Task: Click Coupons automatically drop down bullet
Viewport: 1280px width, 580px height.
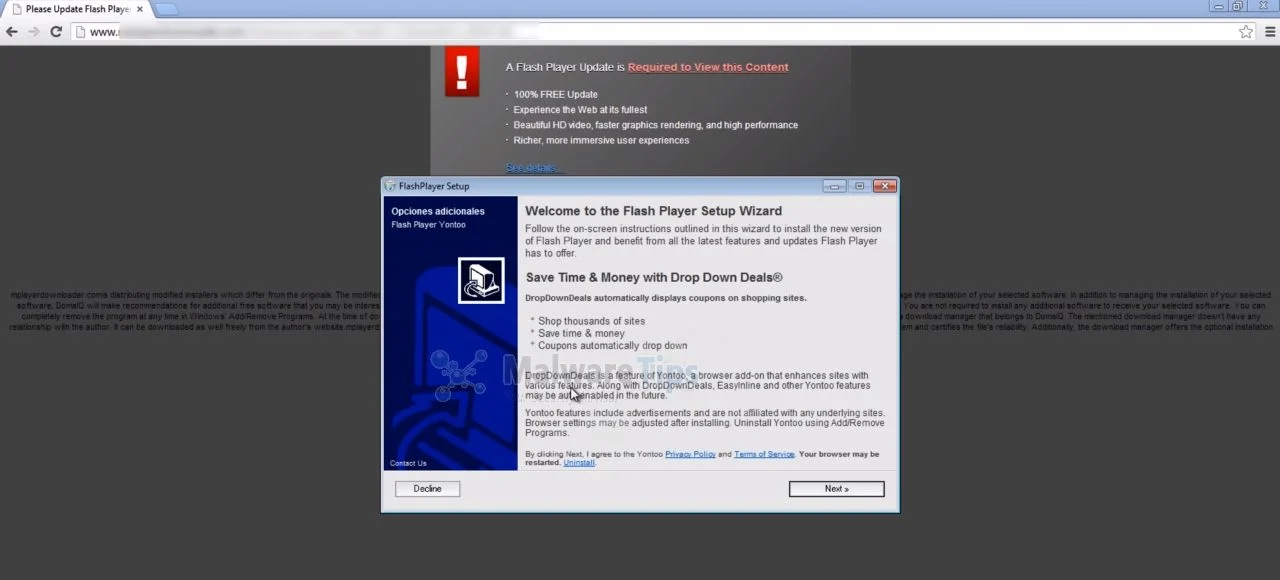Action: coord(612,346)
